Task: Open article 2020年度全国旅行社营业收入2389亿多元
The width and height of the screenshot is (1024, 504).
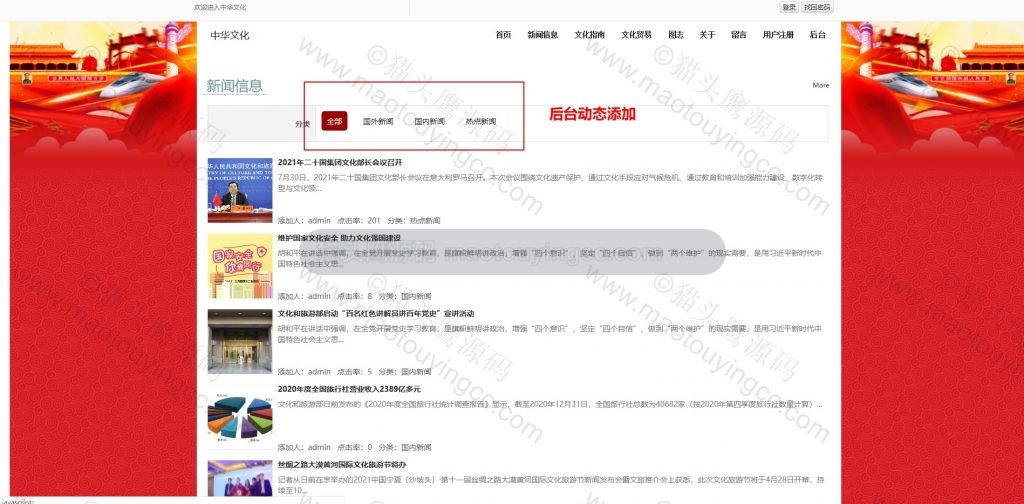Action: [x=349, y=389]
